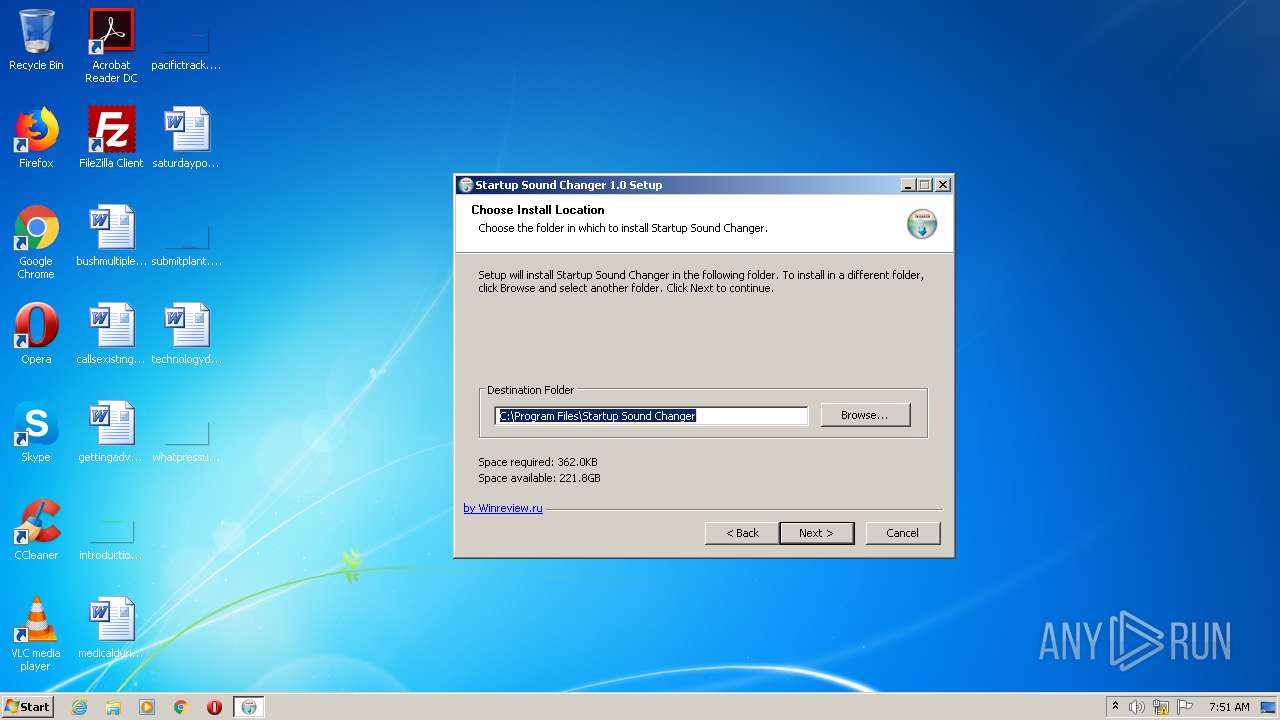Cancel the Startup Sound Changer setup
This screenshot has height=720, width=1280.
pos(902,533)
